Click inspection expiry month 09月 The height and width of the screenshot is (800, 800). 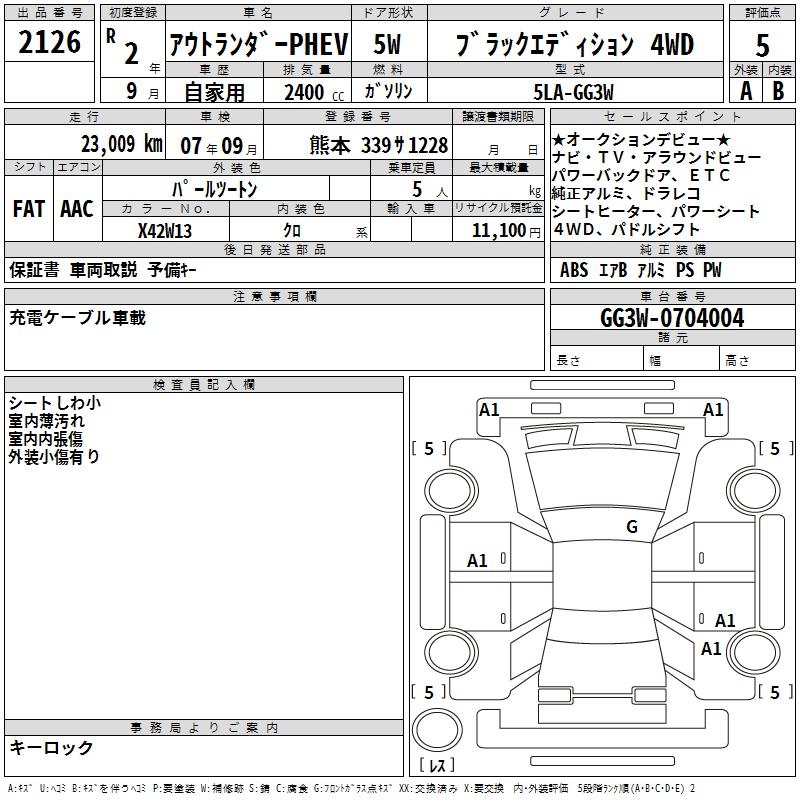(239, 146)
